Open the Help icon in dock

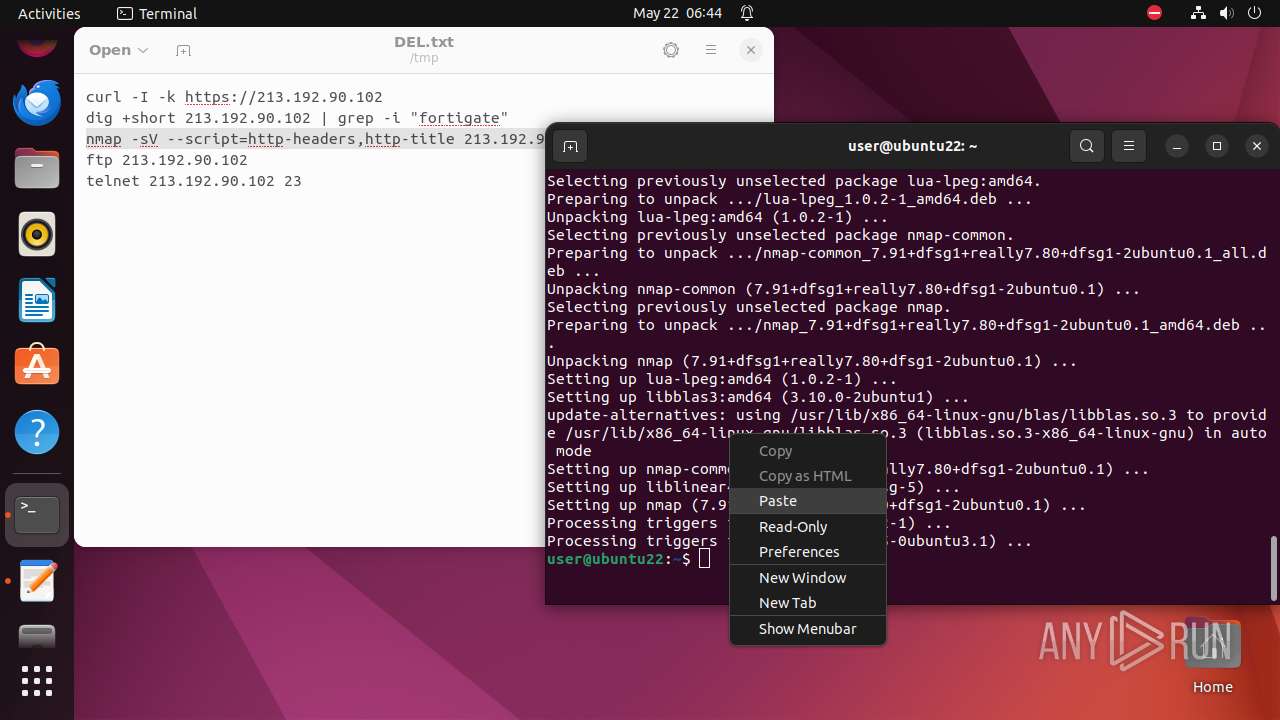point(37,433)
